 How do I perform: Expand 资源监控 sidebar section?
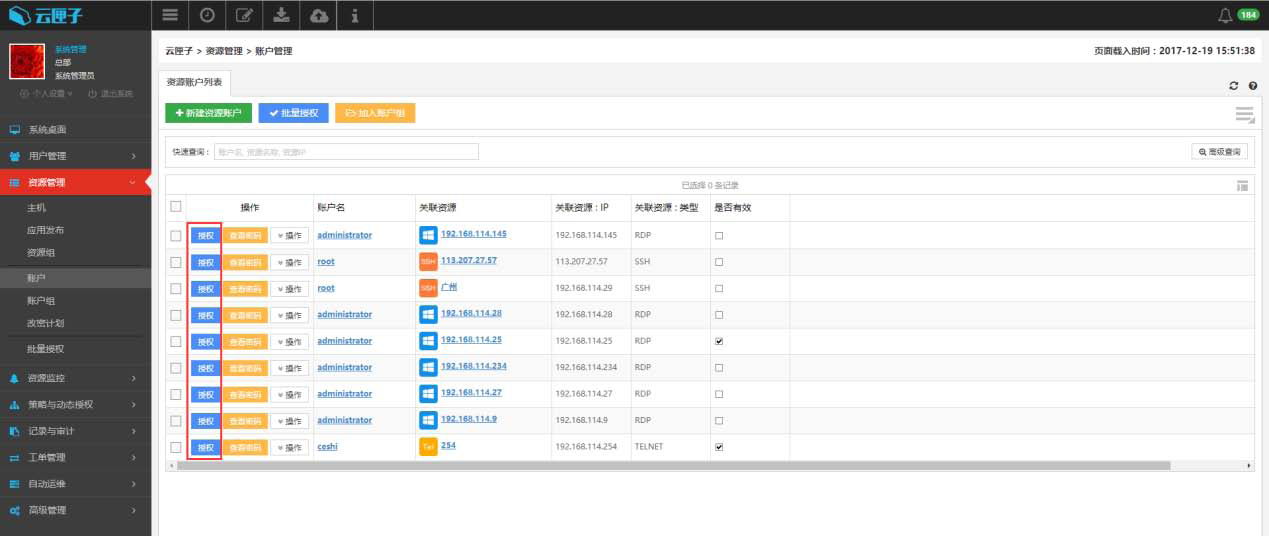coord(75,378)
